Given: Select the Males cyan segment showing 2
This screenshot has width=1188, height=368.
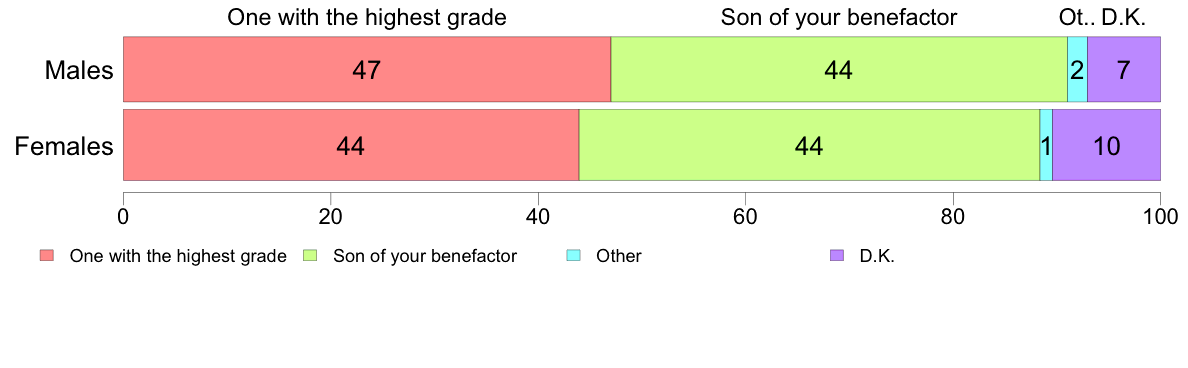Looking at the screenshot, I should coord(1077,69).
